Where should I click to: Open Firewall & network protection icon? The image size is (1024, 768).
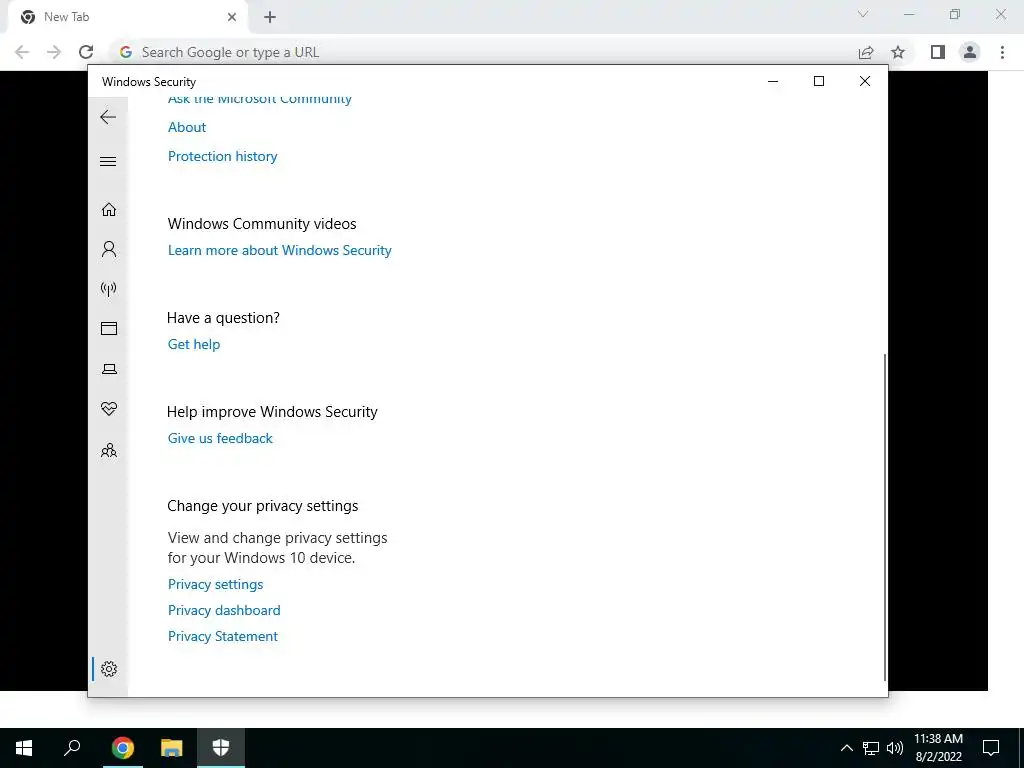pos(109,289)
